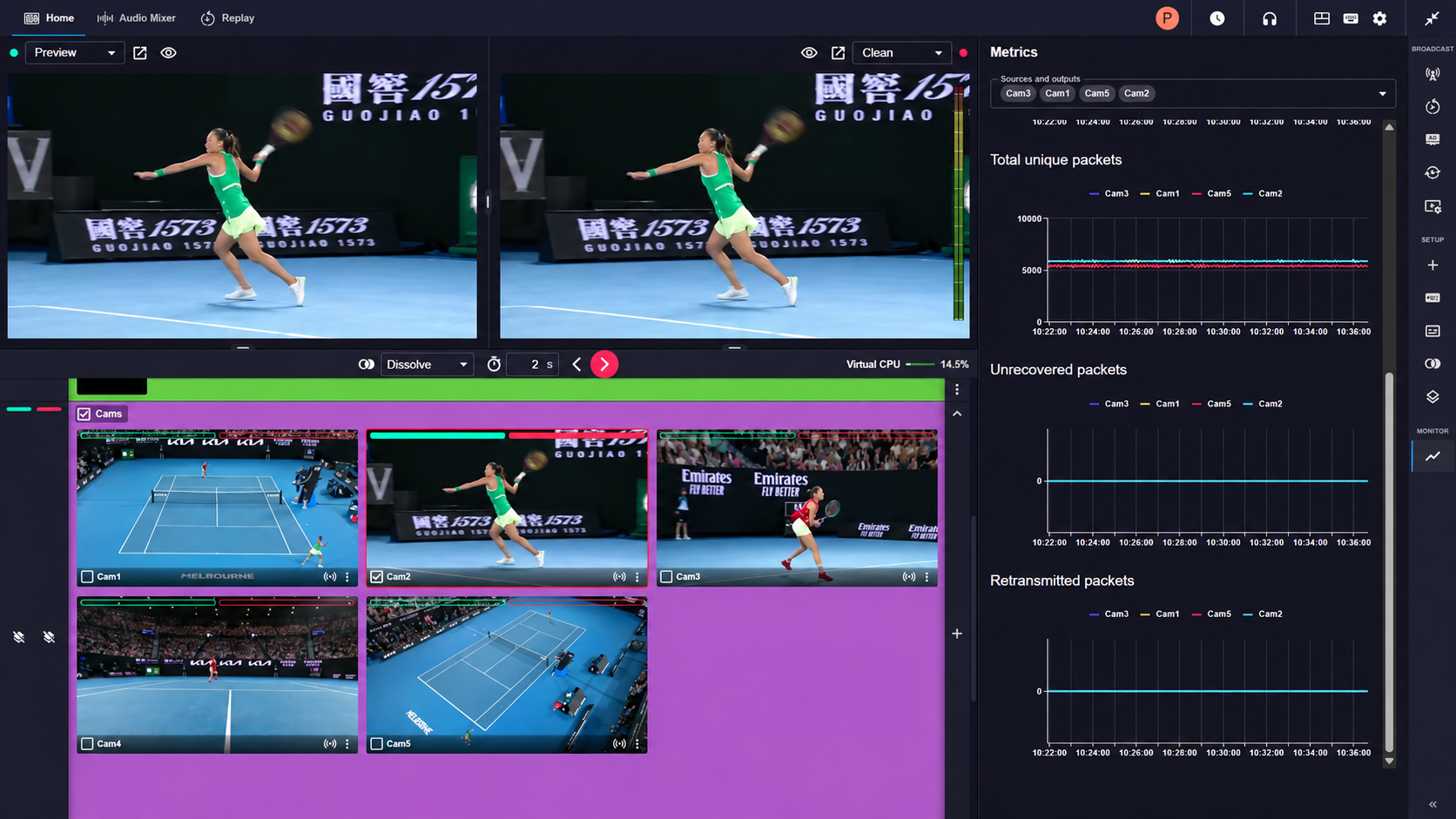Open the green bar three-dot menu

tap(957, 390)
